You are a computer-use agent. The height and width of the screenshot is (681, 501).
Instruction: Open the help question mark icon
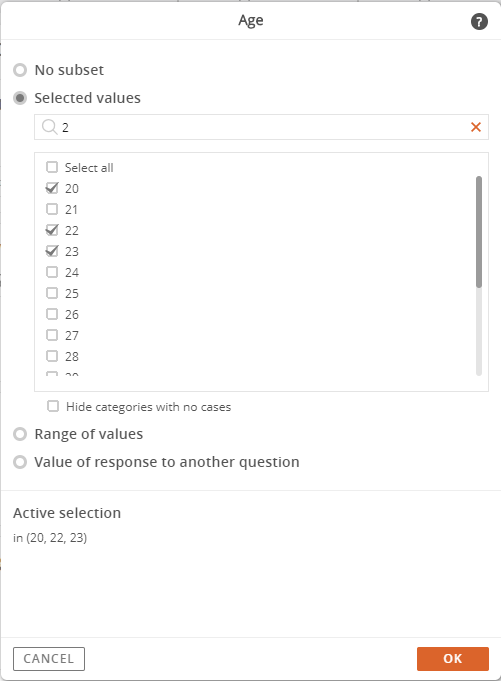[479, 22]
